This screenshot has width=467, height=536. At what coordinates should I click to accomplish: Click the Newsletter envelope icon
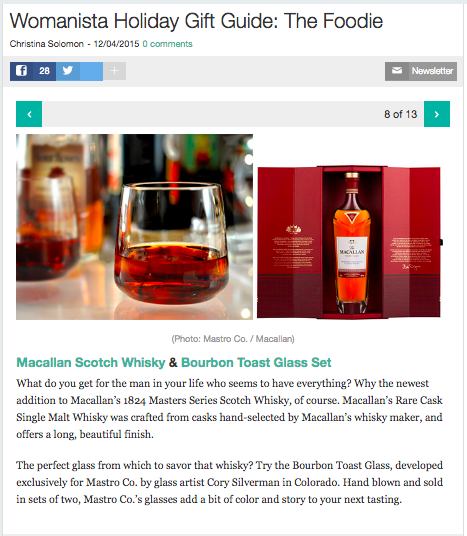397,71
